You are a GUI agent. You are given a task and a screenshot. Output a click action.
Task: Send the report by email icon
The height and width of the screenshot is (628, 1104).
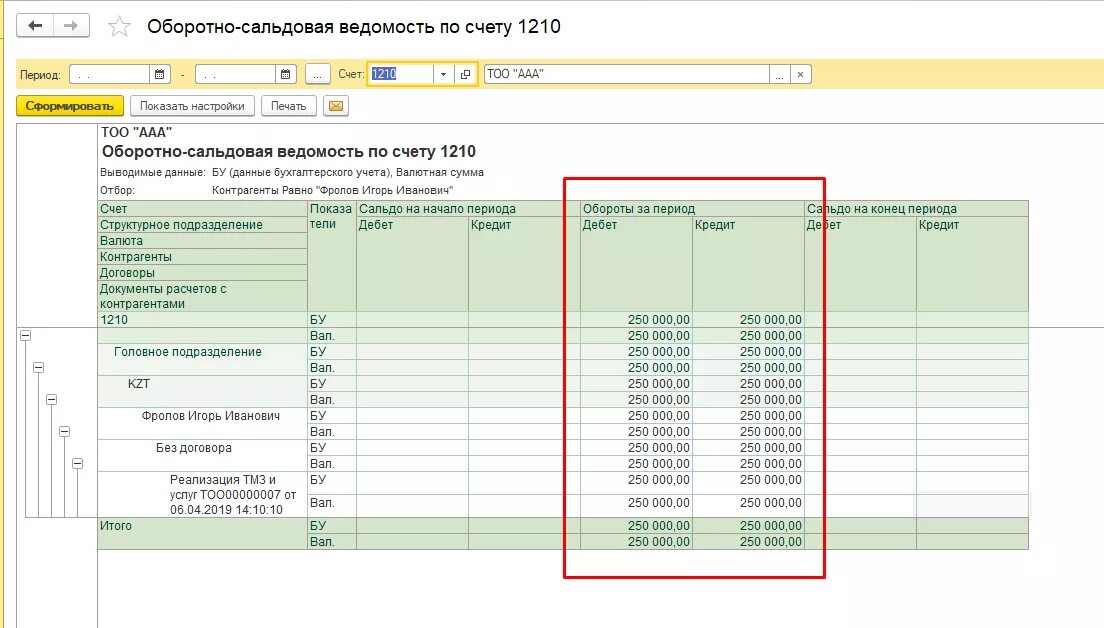[336, 106]
